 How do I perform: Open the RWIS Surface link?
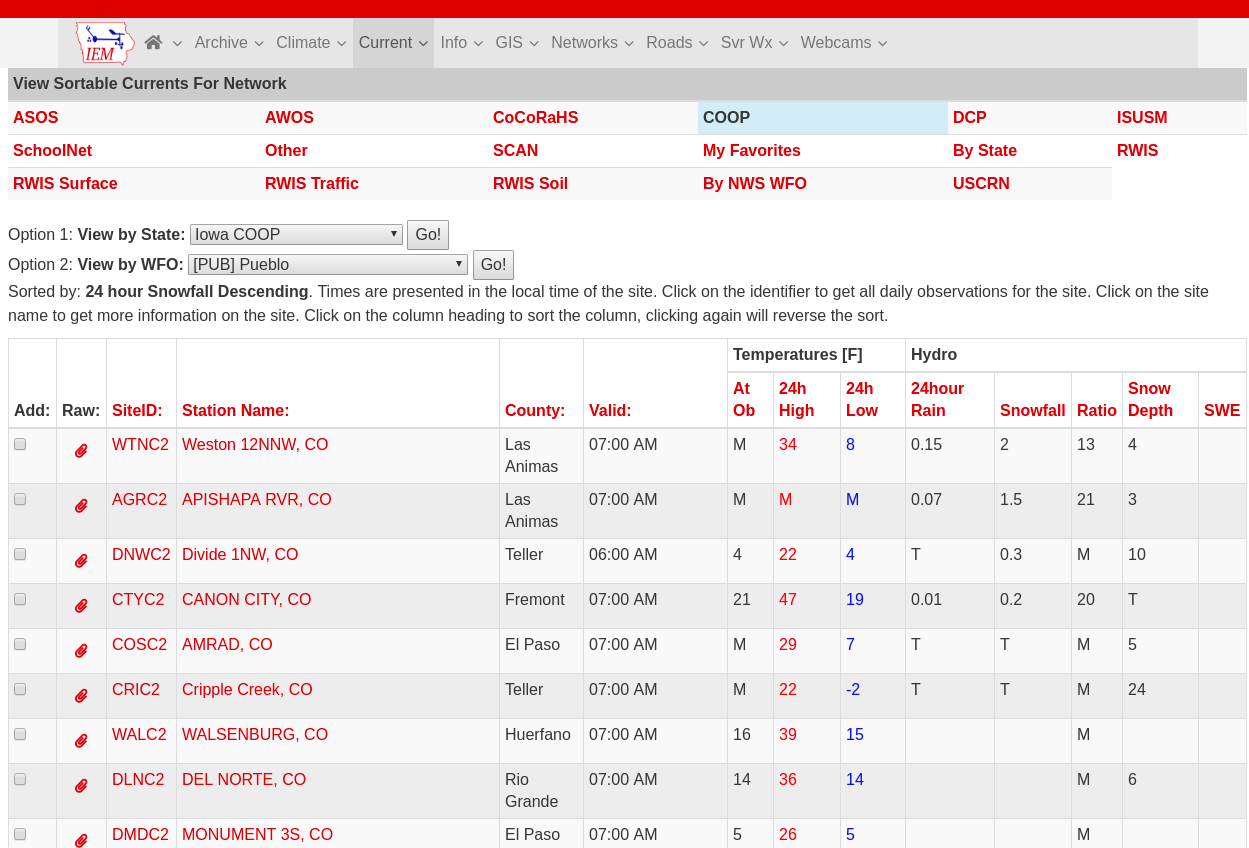point(65,184)
